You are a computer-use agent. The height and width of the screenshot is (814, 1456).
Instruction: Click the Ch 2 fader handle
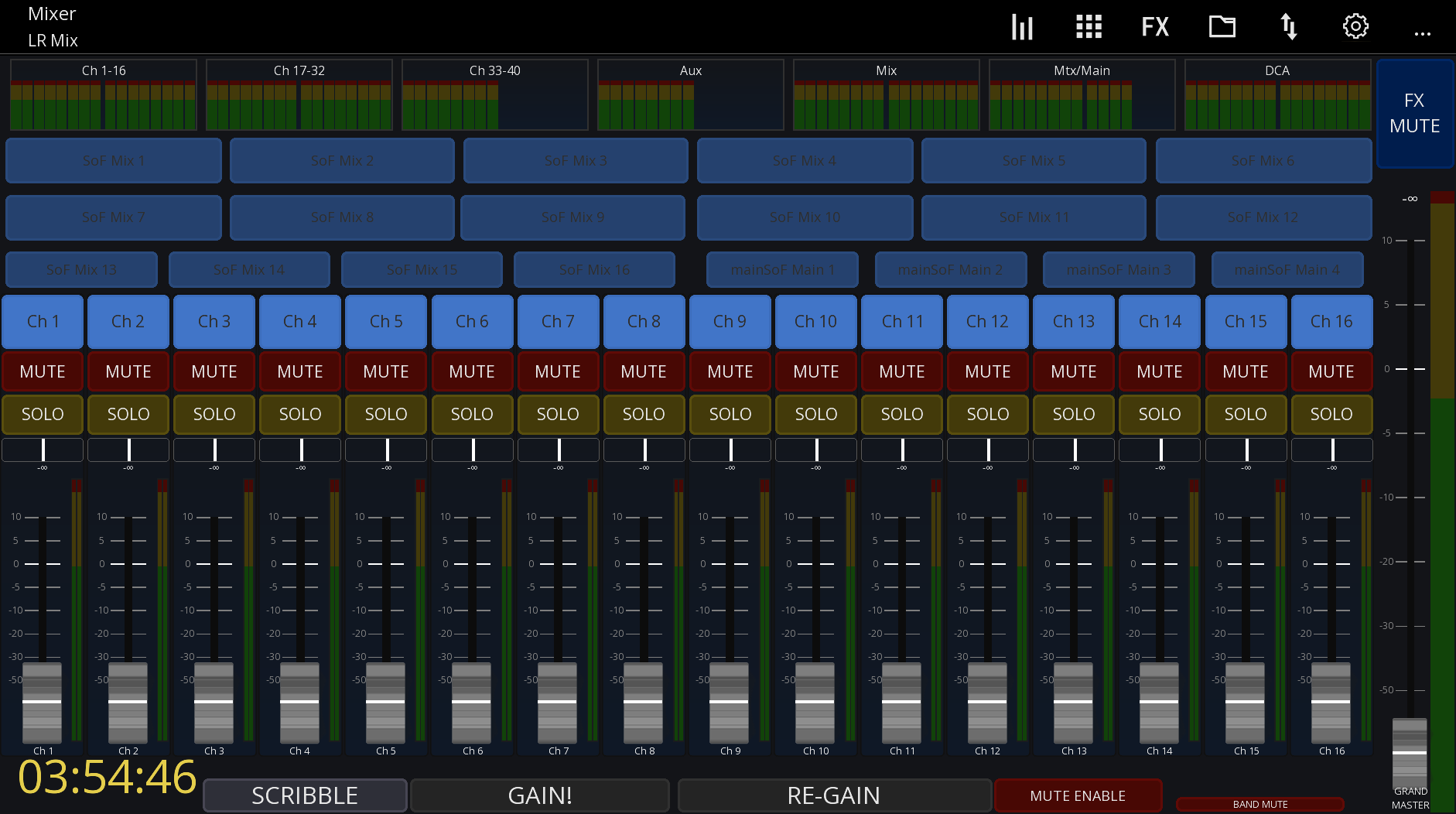tap(128, 703)
